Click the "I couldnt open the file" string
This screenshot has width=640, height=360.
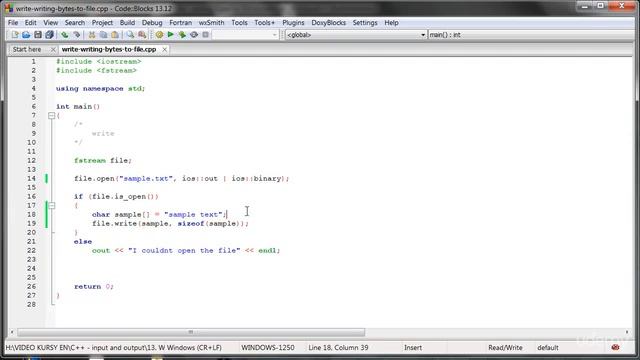(184, 250)
